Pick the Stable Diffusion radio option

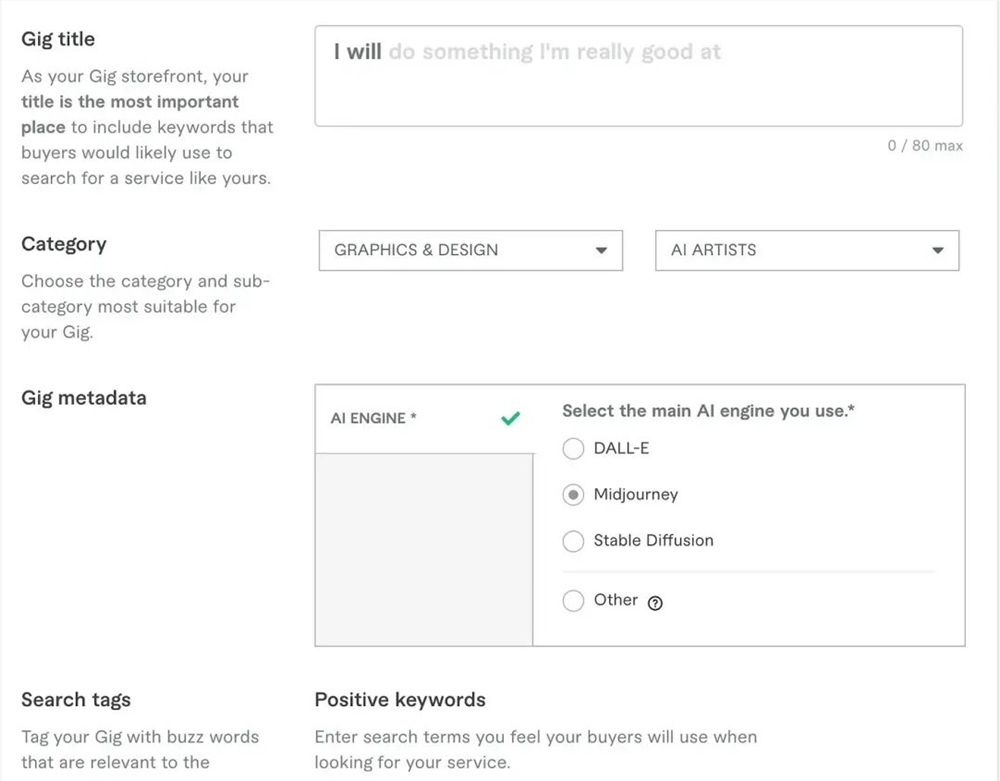(x=573, y=541)
